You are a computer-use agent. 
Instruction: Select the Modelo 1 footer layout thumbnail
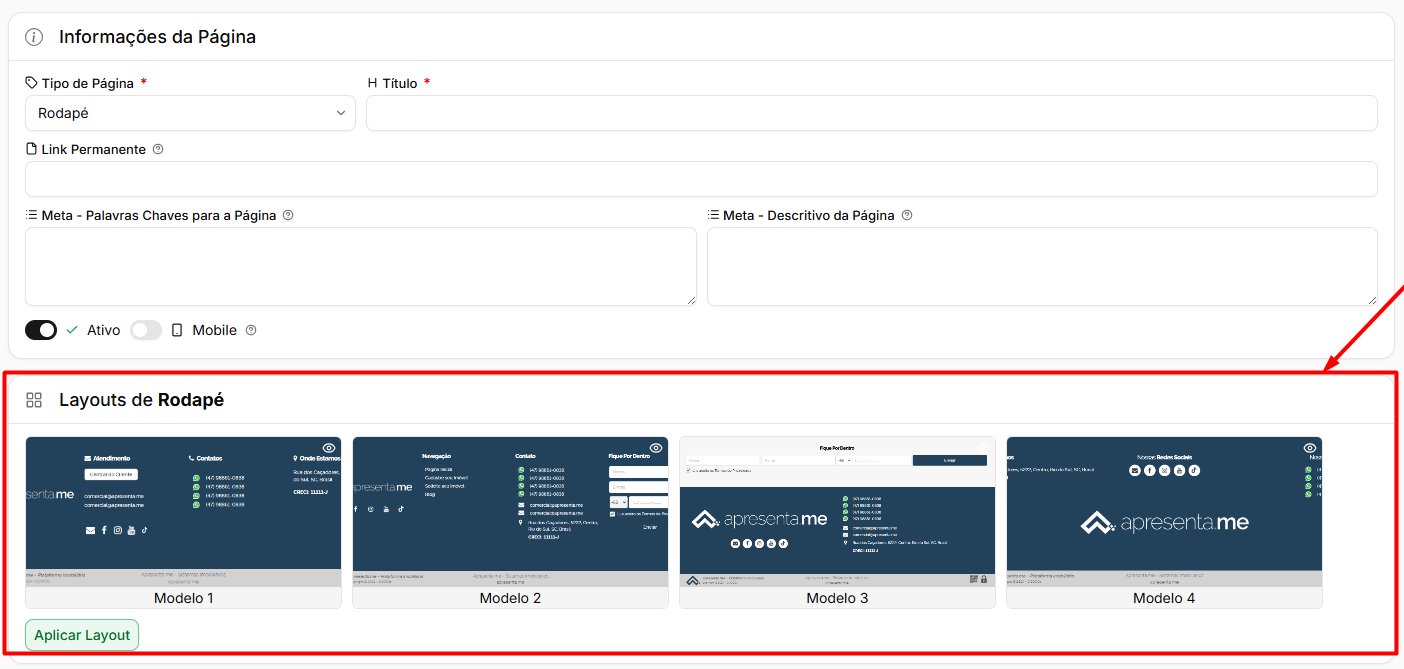coord(183,522)
